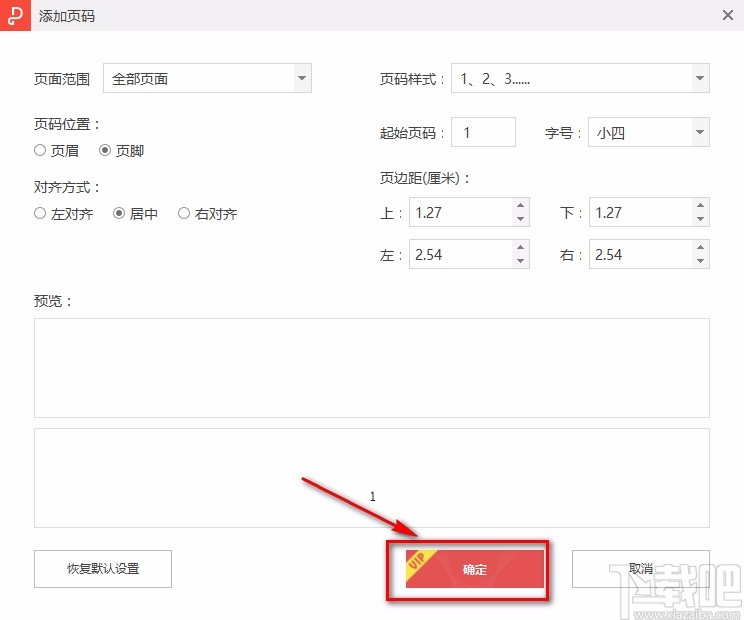Viewport: 744px width, 620px height.
Task: Click the 恢复默认设置 button
Action: coord(103,569)
